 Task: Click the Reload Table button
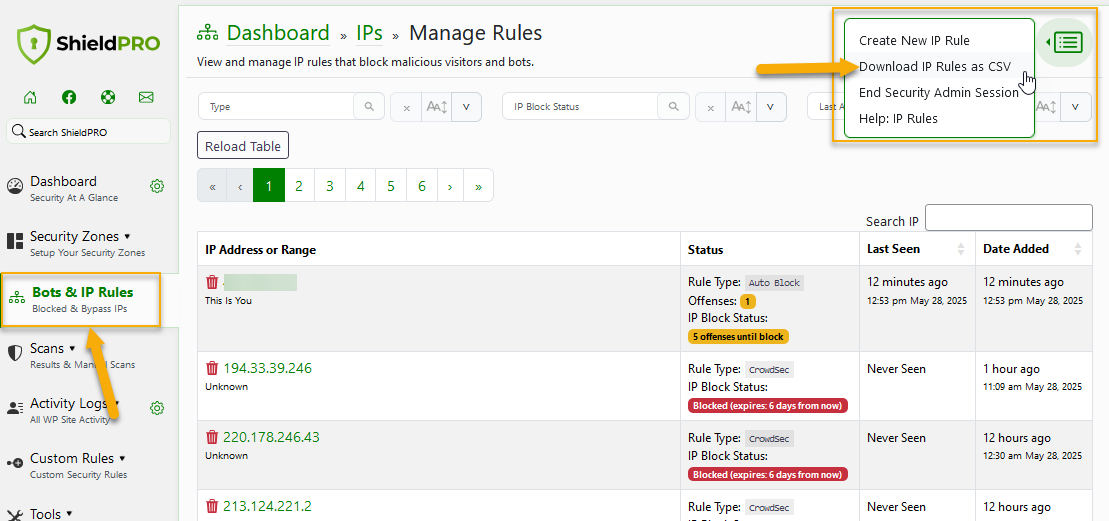pyautogui.click(x=243, y=146)
